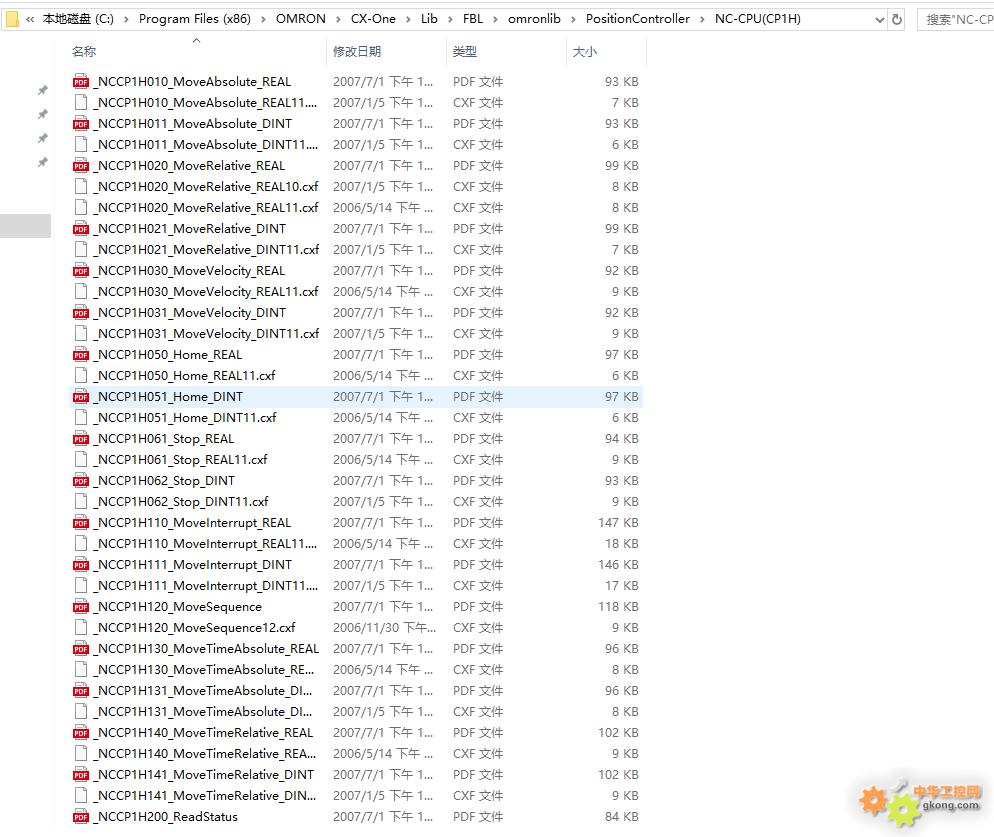Viewport: 994px width, 837px height.
Task: Click file icon of _NCCP1H020_MoveRelative_REAL10.cxf
Action: (81, 186)
